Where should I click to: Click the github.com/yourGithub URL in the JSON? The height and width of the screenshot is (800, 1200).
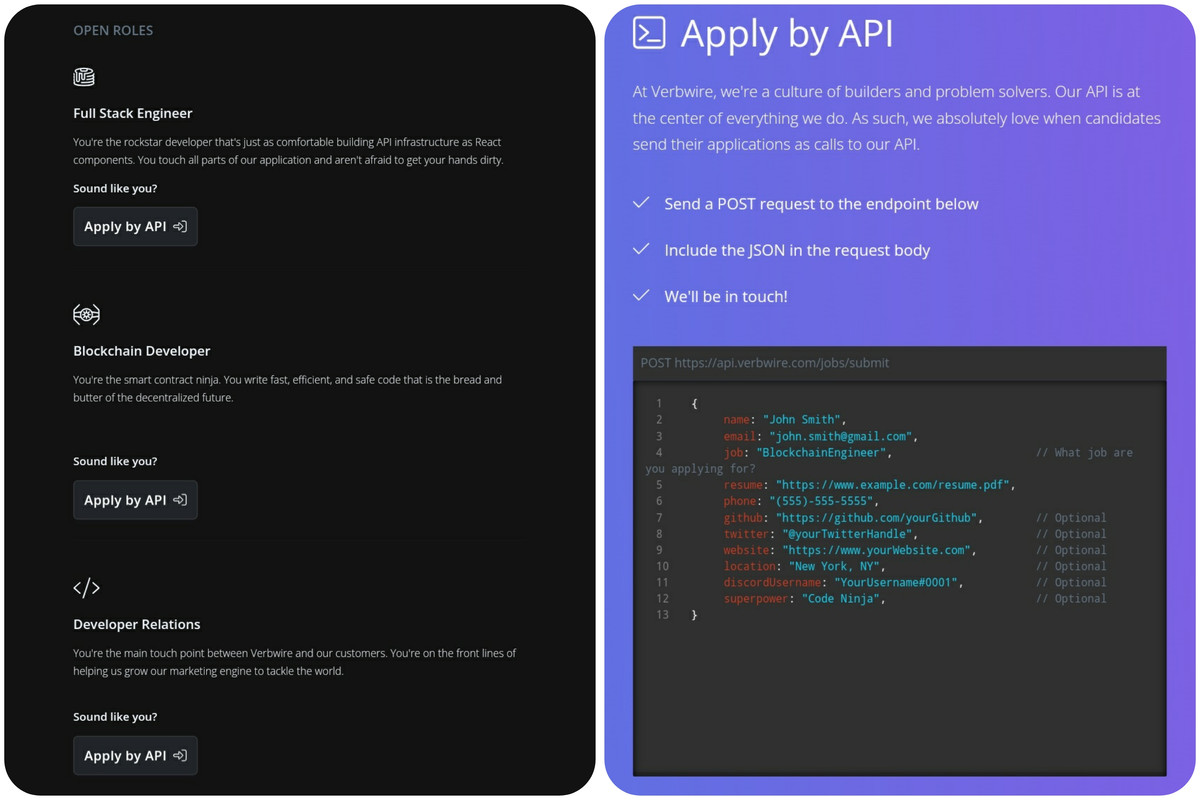(879, 518)
